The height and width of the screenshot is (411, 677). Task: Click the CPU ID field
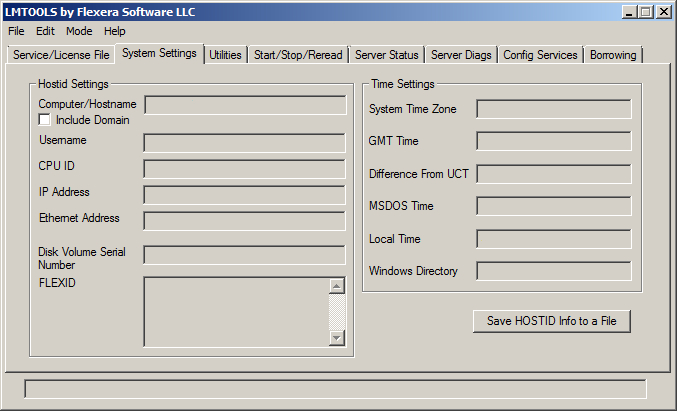click(x=244, y=169)
